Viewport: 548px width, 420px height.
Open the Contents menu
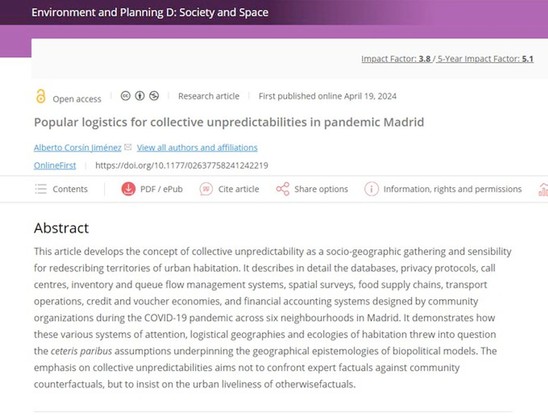click(x=62, y=189)
